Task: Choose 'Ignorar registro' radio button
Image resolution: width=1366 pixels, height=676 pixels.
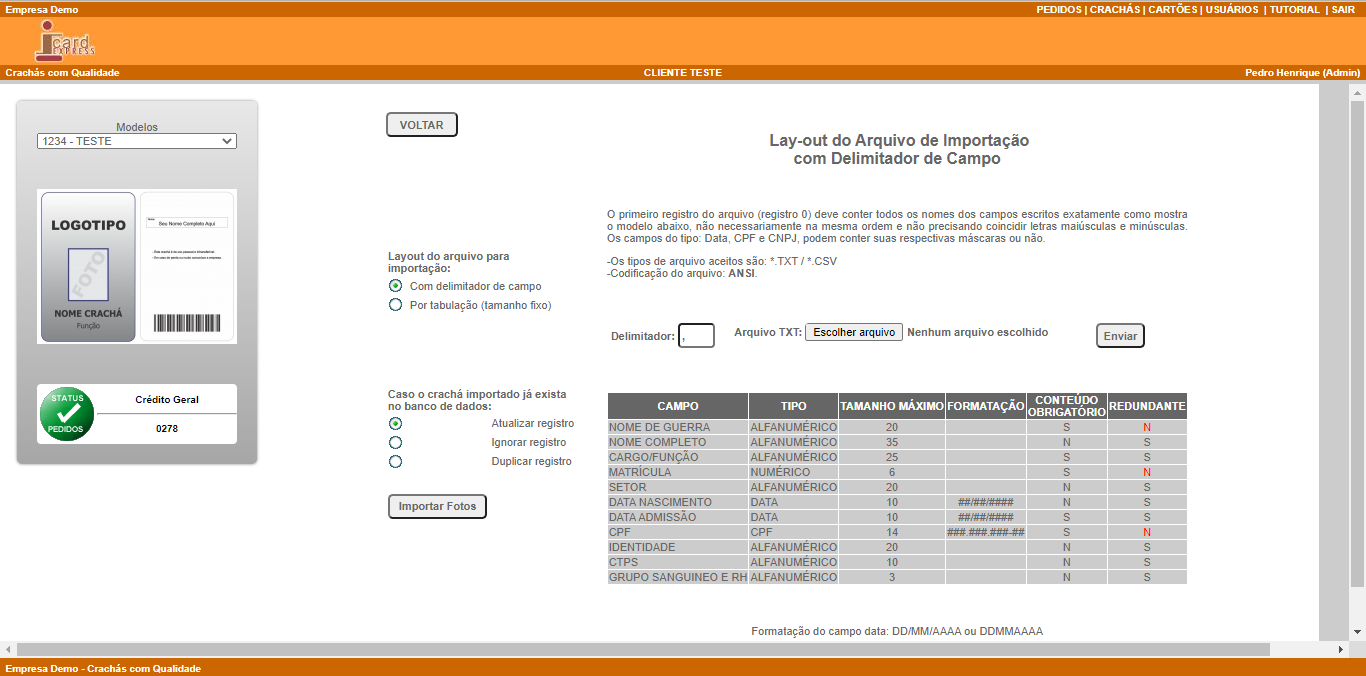Action: 396,442
